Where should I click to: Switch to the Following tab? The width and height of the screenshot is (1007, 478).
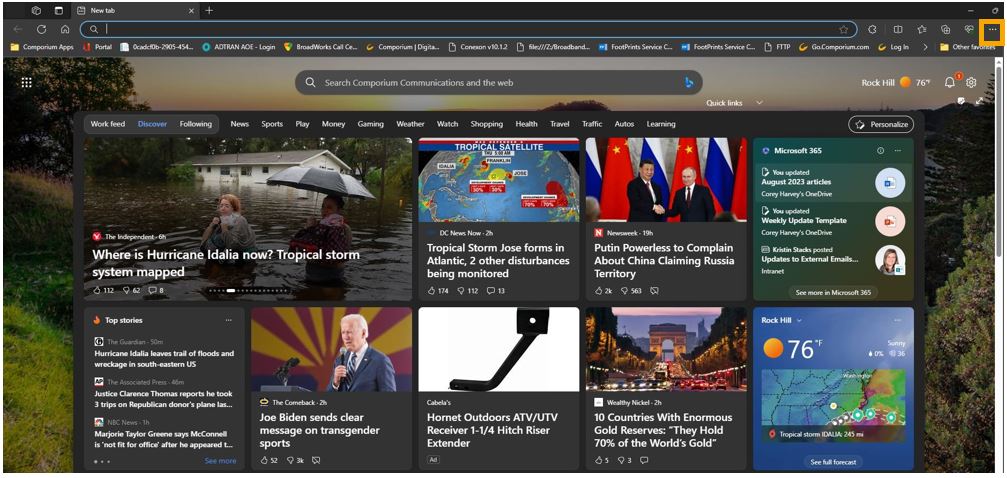195,124
